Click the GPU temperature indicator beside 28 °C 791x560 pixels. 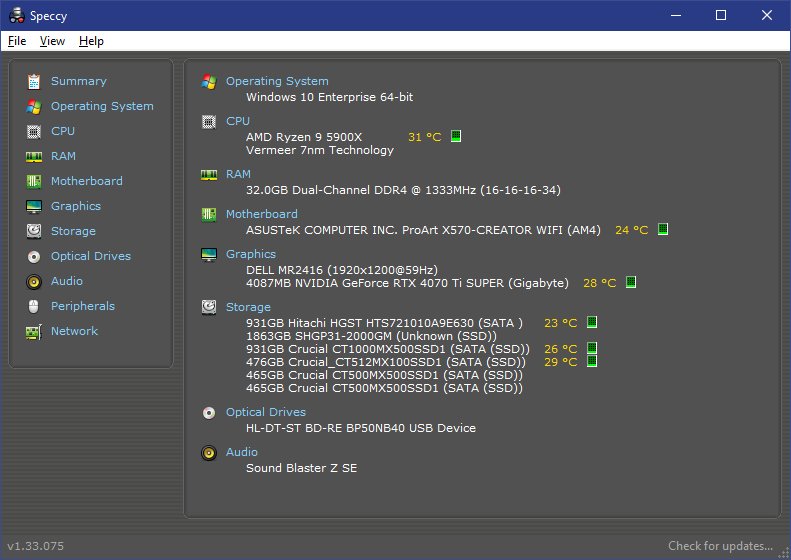(x=631, y=283)
